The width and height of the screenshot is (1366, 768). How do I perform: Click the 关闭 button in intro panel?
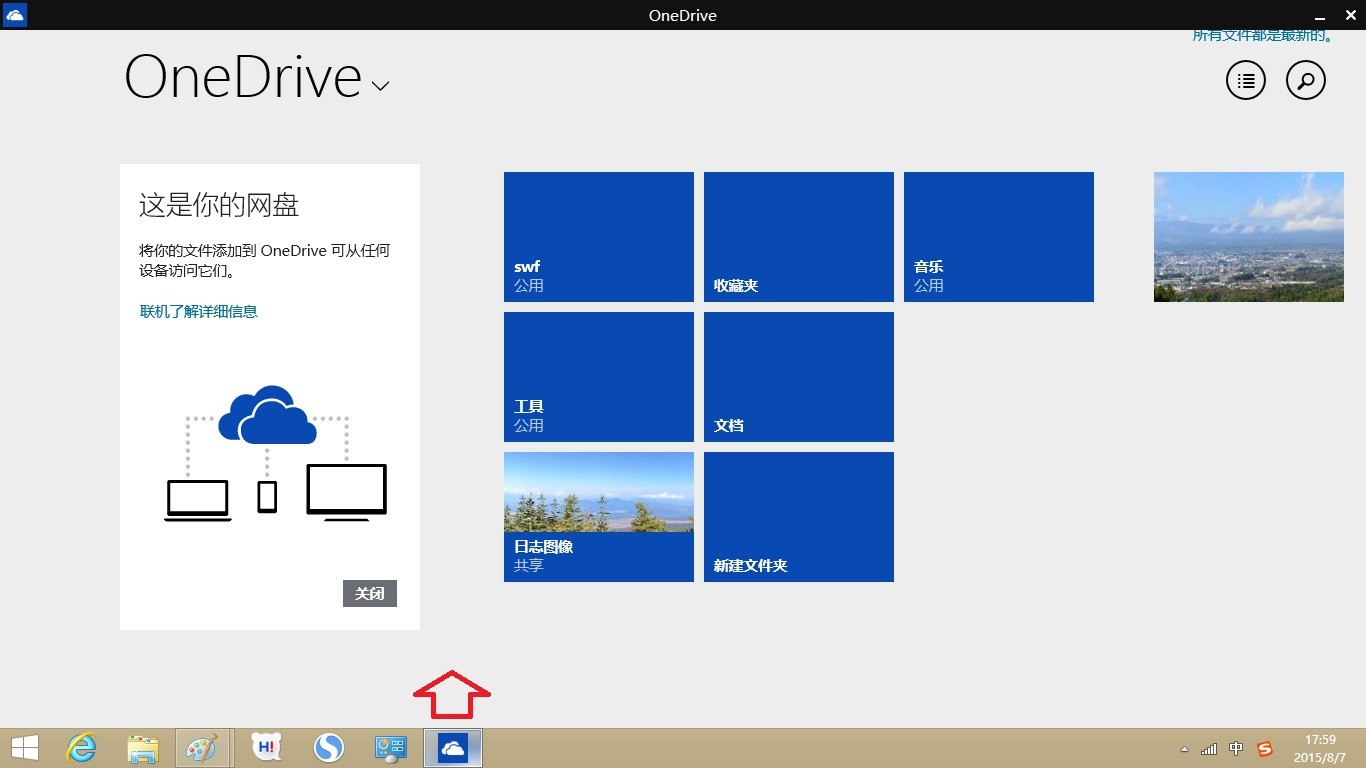(x=369, y=593)
